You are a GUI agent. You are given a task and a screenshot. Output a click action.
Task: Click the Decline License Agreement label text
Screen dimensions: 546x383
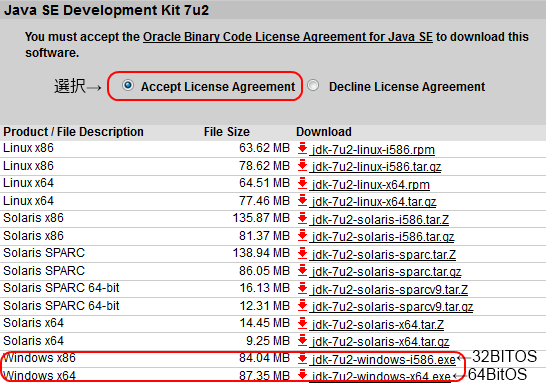(x=407, y=87)
